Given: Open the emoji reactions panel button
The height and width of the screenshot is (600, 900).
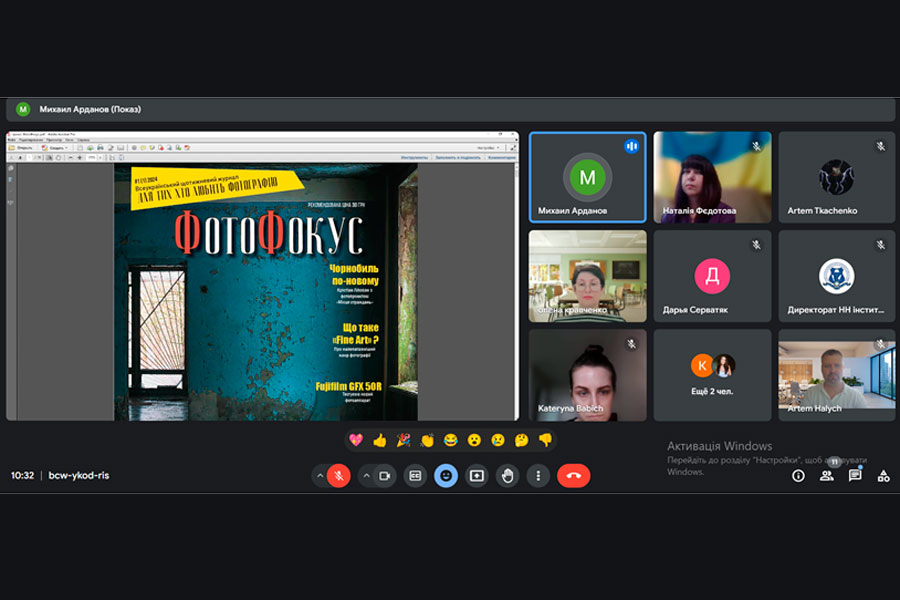Looking at the screenshot, I should 446,476.
